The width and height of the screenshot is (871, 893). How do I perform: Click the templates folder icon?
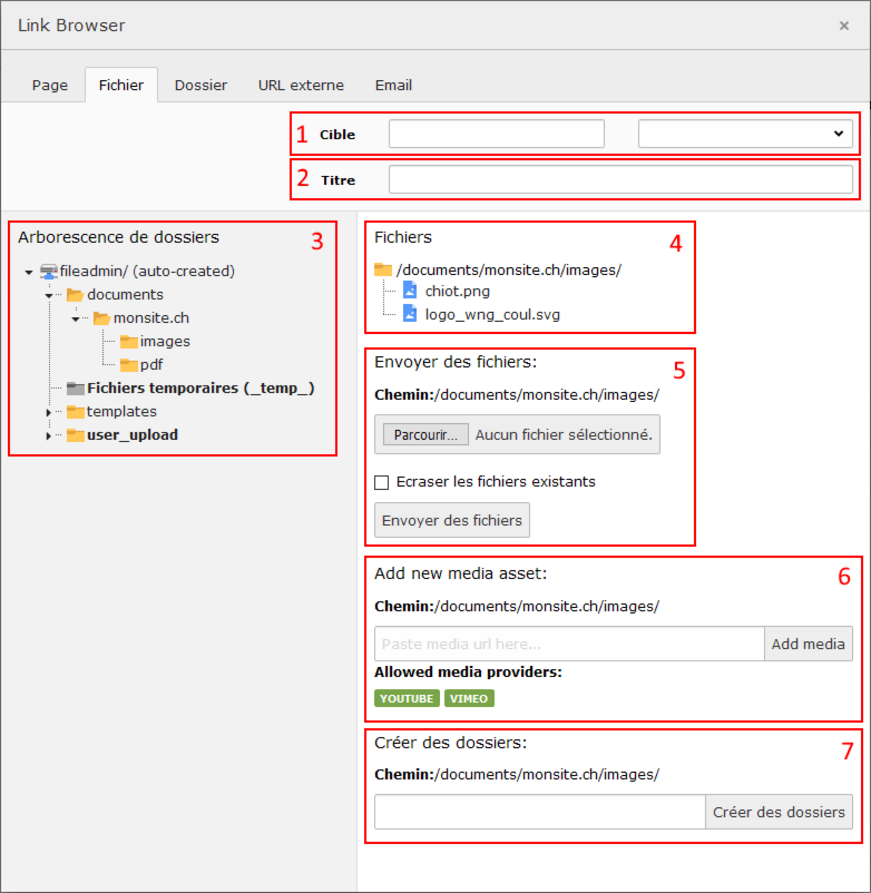(x=75, y=412)
